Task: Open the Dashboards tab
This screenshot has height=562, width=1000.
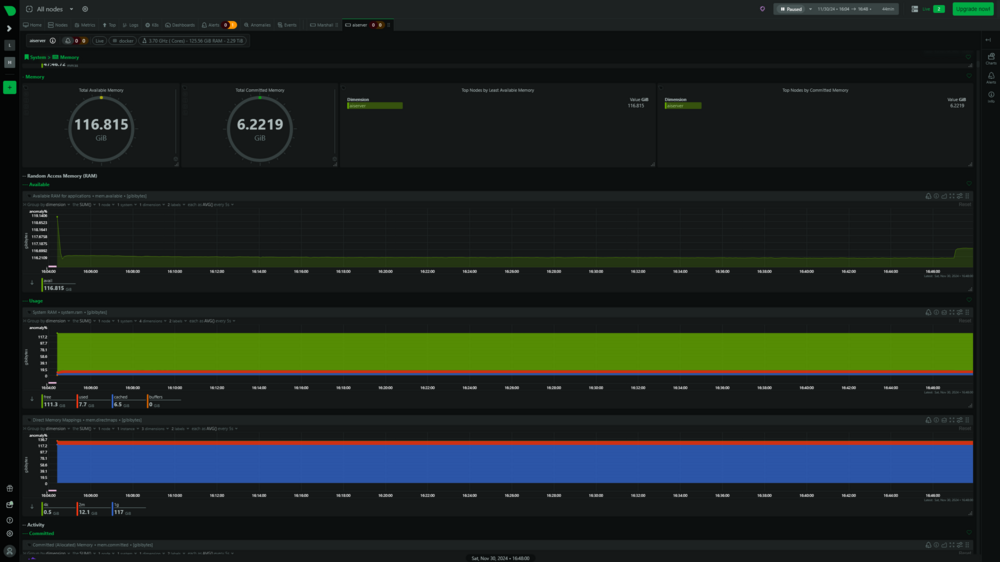Action: pos(180,25)
